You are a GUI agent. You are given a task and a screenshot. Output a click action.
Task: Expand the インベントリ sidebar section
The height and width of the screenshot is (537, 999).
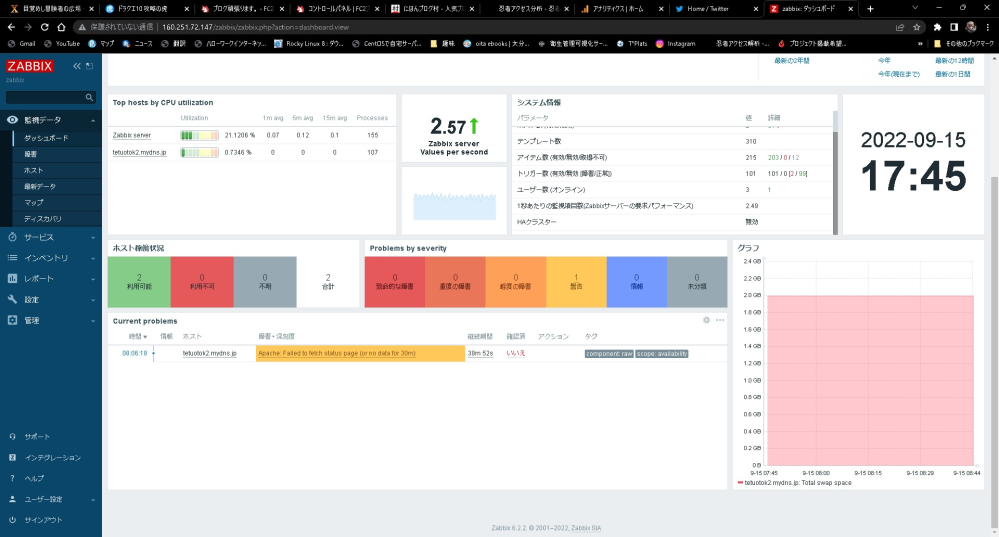click(46, 258)
